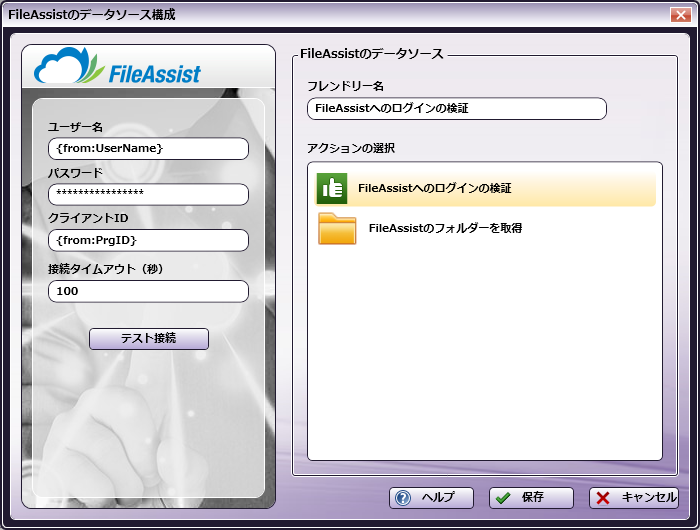The image size is (700, 530).
Task: Click the 接続タイムアウト（秒） label
Action: tap(106, 269)
